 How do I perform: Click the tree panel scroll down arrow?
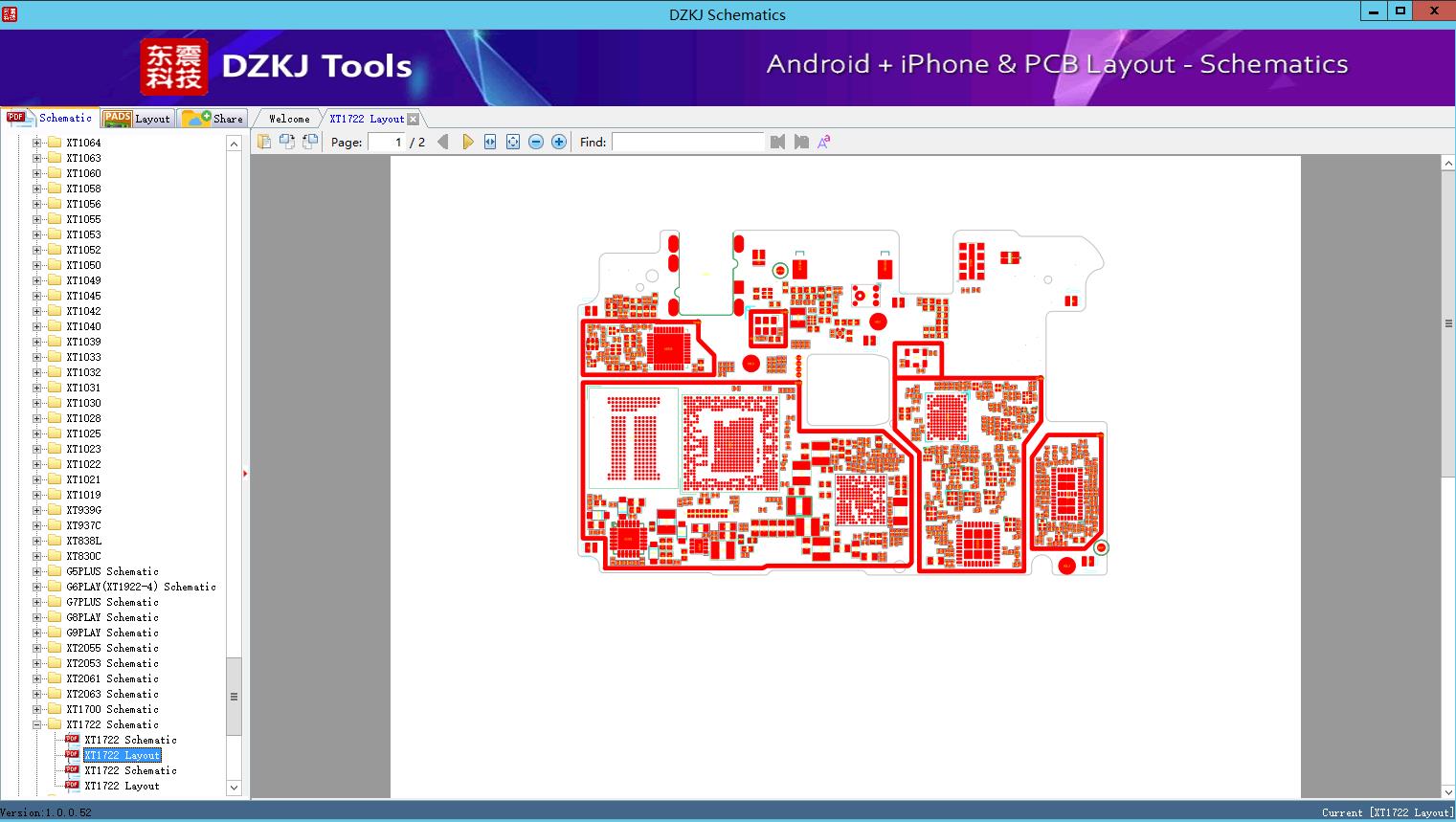tap(234, 788)
